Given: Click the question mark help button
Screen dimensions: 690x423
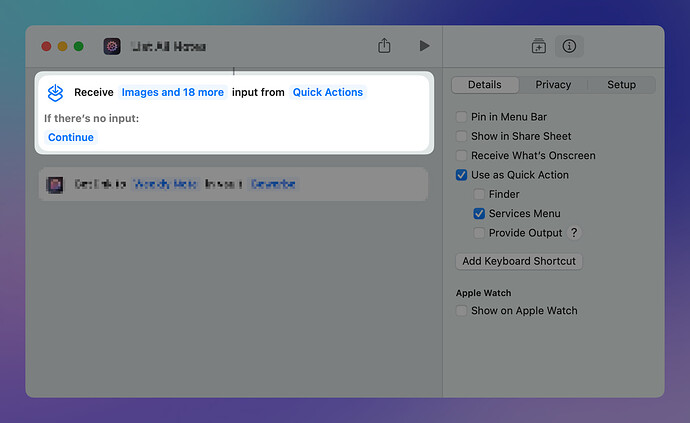Looking at the screenshot, I should [574, 233].
